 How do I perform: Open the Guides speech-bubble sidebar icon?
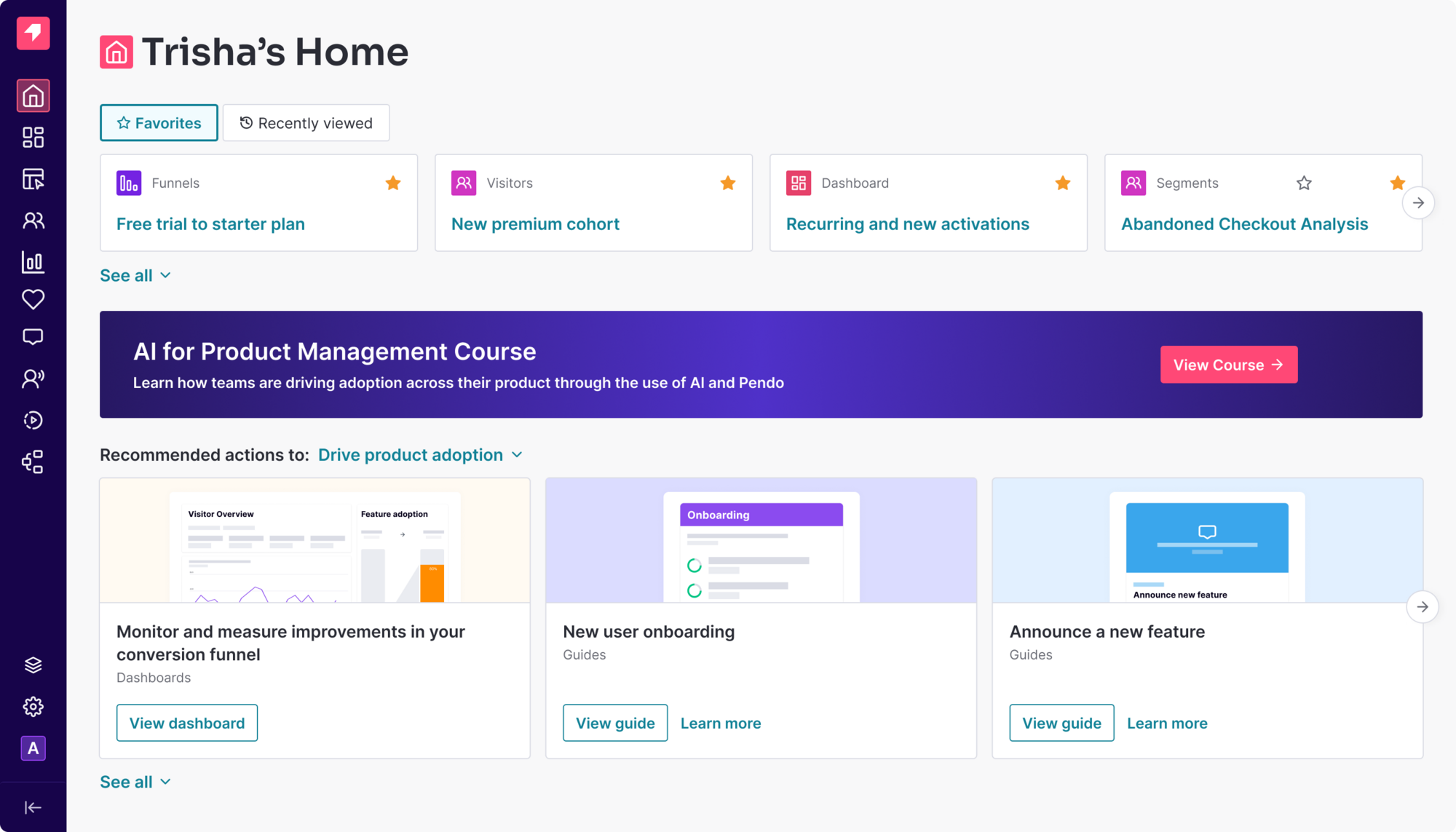coord(33,336)
